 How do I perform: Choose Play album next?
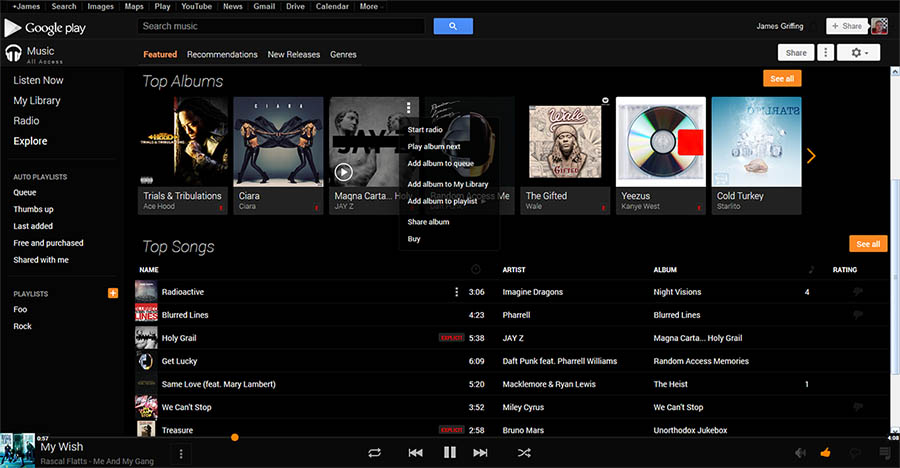coord(434,146)
